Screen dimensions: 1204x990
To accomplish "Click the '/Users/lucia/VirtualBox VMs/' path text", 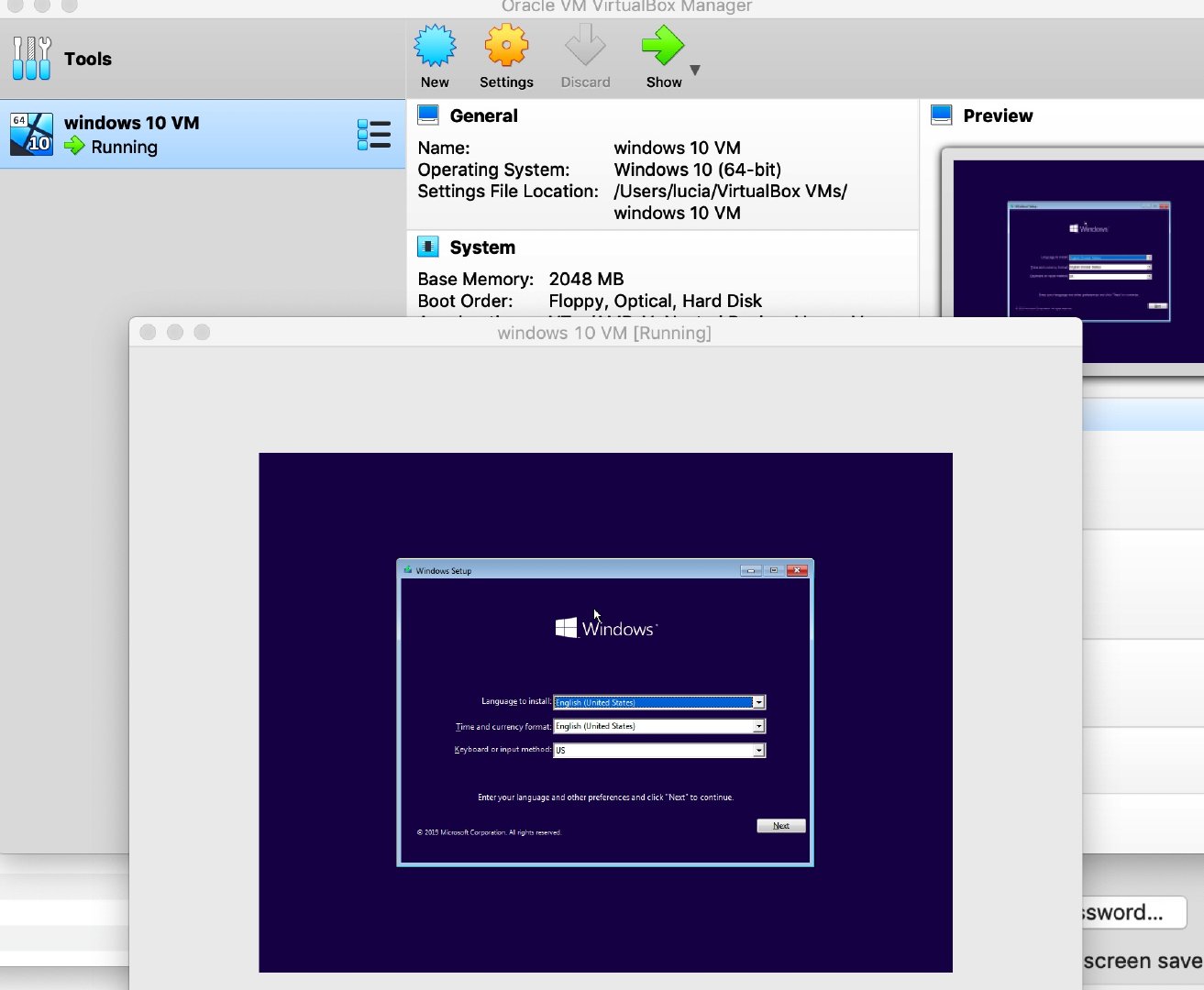I will (x=730, y=192).
